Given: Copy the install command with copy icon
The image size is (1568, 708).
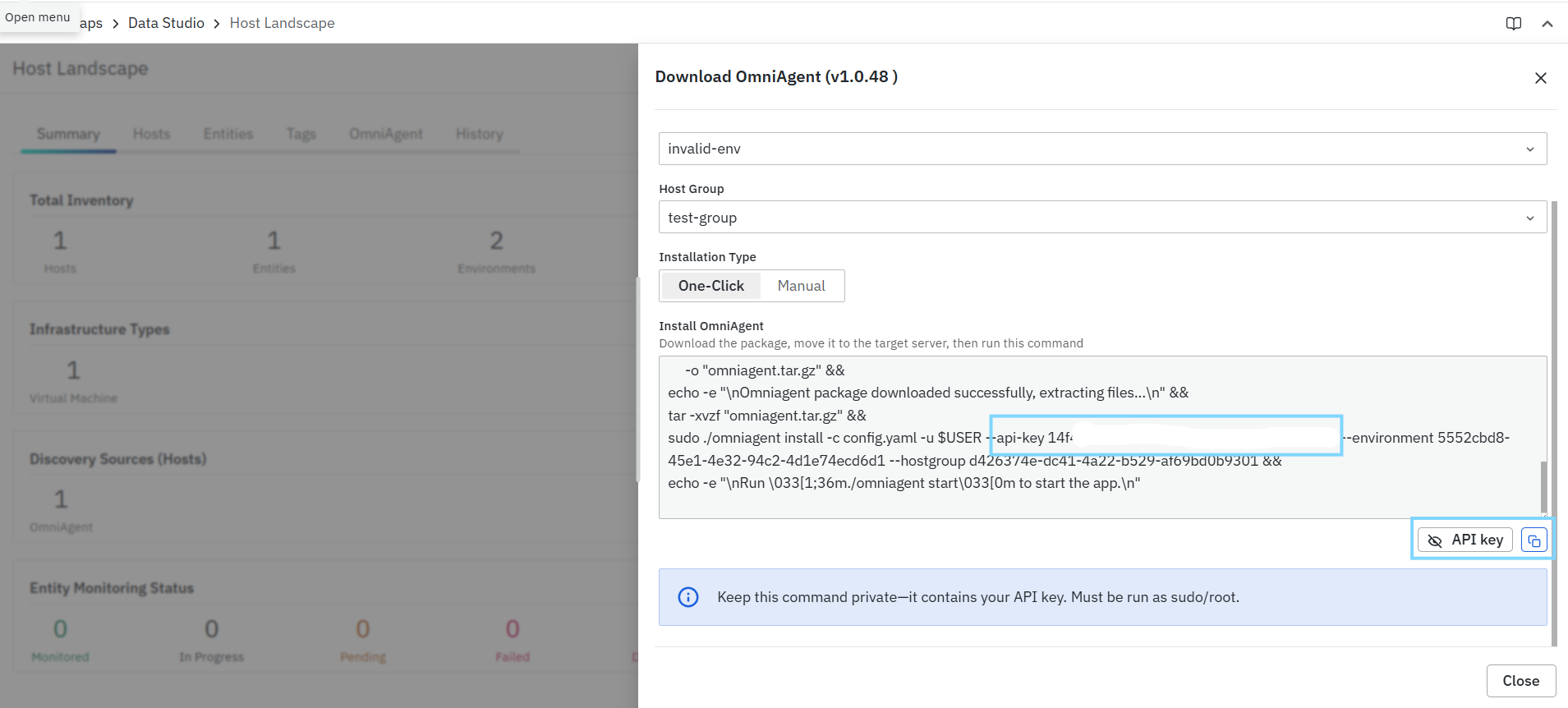Looking at the screenshot, I should (1534, 540).
